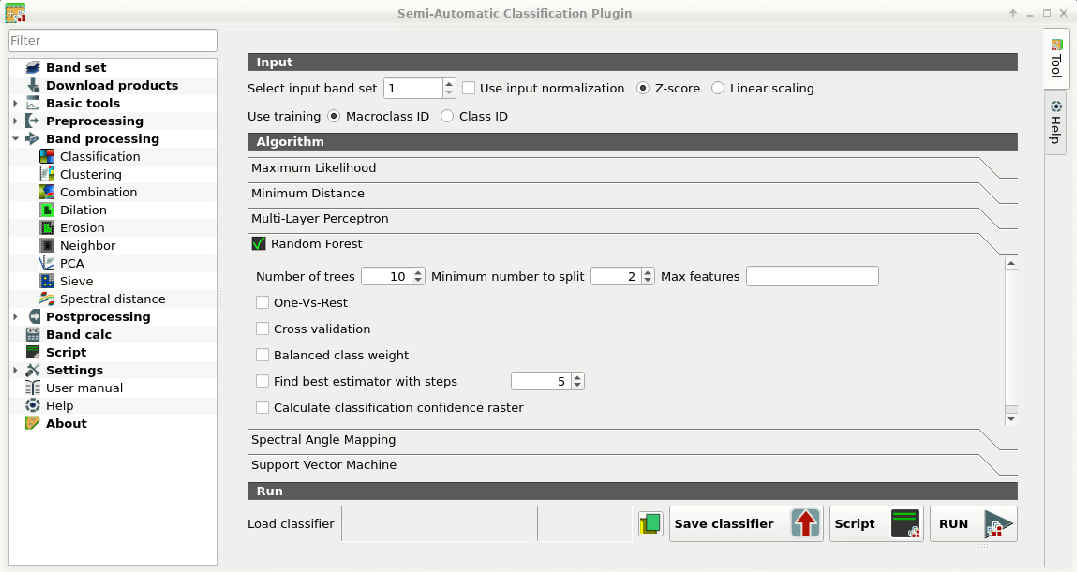Expand the Minimum Distance algorithm section
This screenshot has width=1077, height=572.
pos(632,194)
